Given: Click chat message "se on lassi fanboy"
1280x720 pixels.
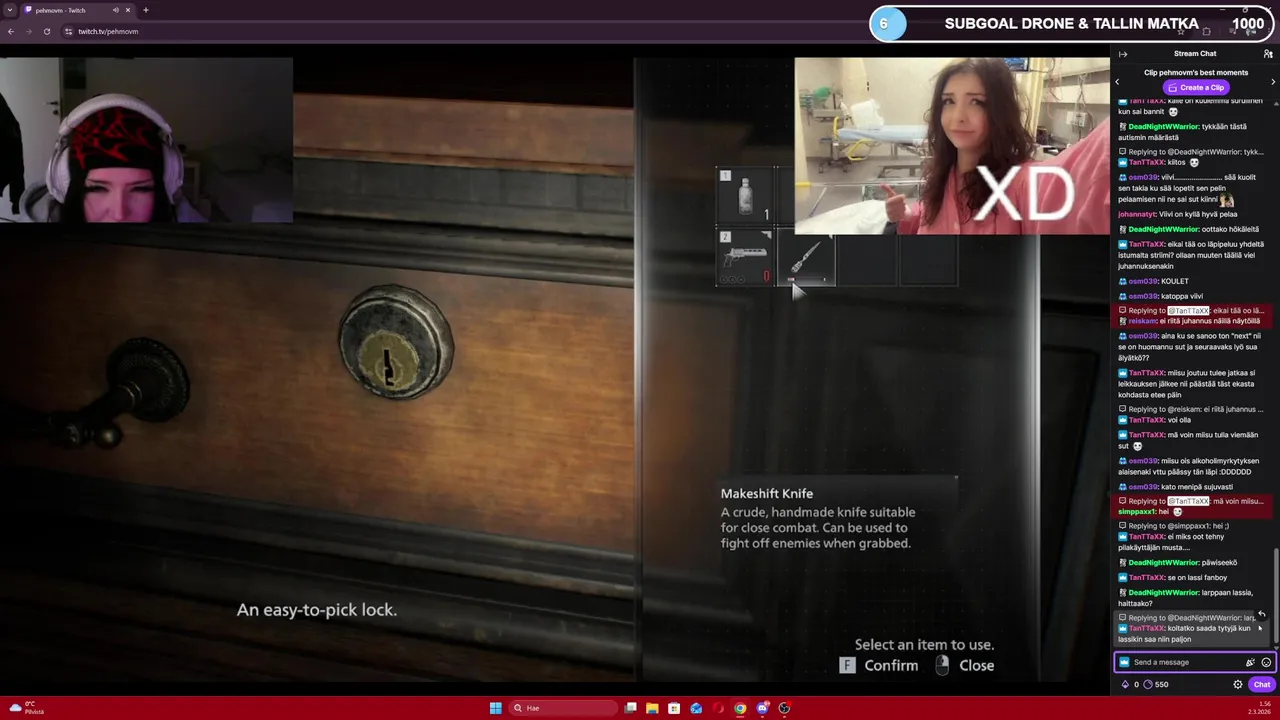Looking at the screenshot, I should coord(1197,577).
